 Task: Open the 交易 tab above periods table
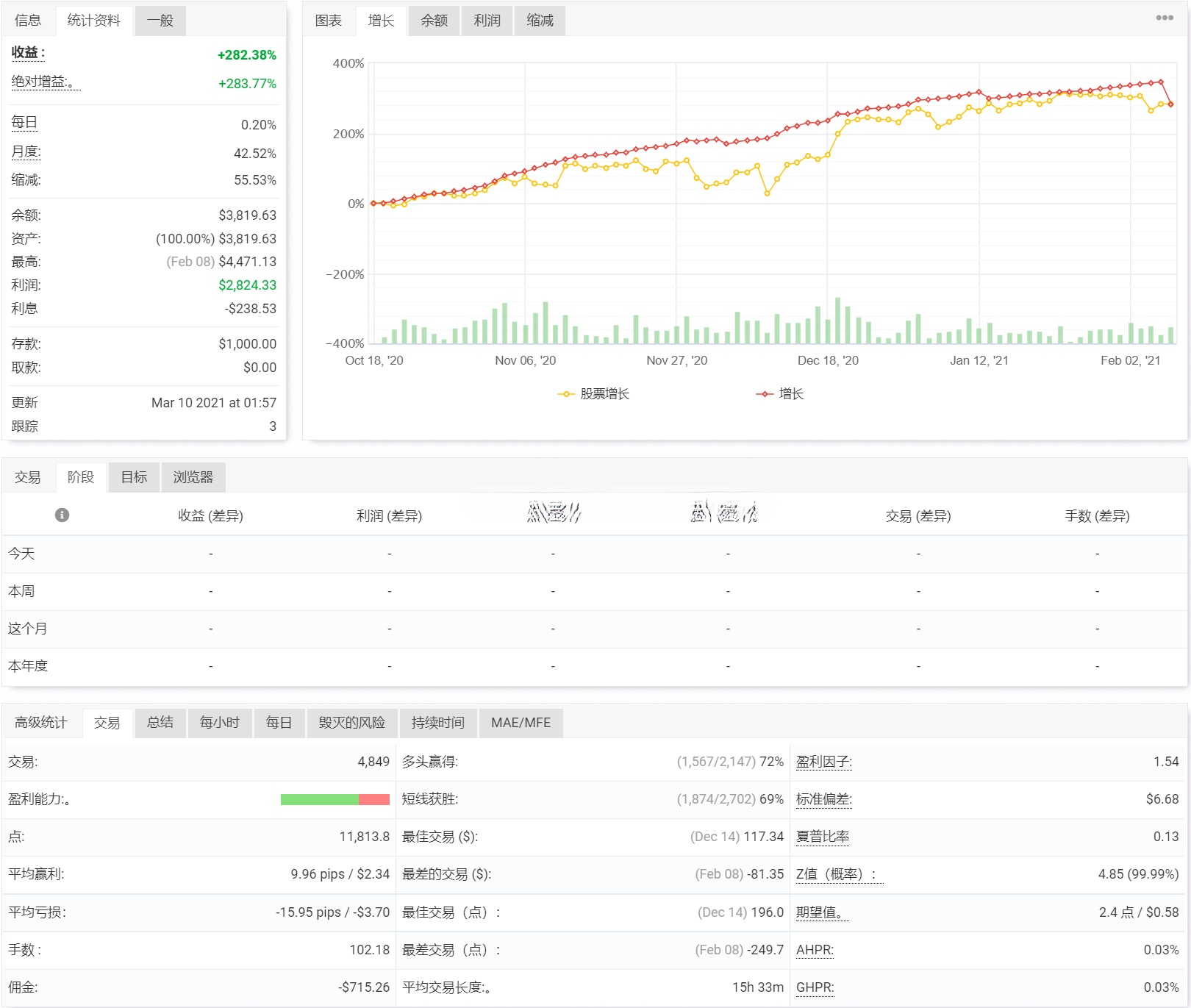tap(28, 477)
